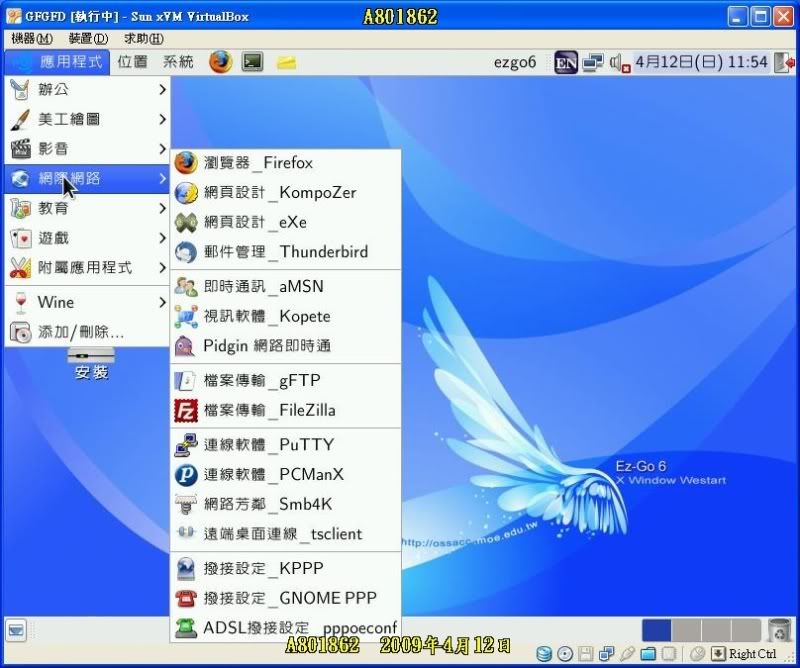
Task: Expand the 辦公 submenu arrow
Action: coord(162,90)
